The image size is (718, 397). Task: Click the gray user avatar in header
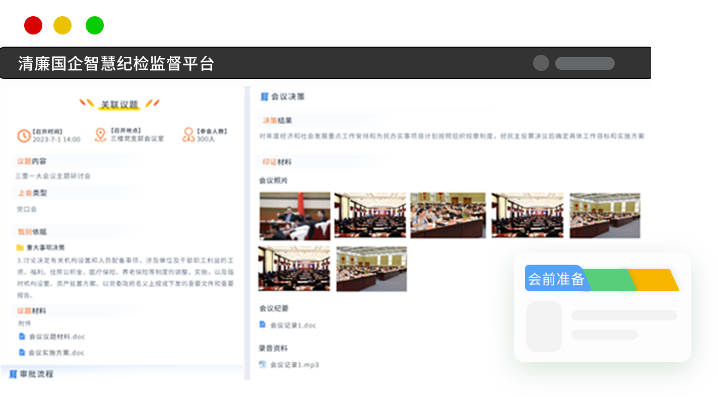pos(541,63)
